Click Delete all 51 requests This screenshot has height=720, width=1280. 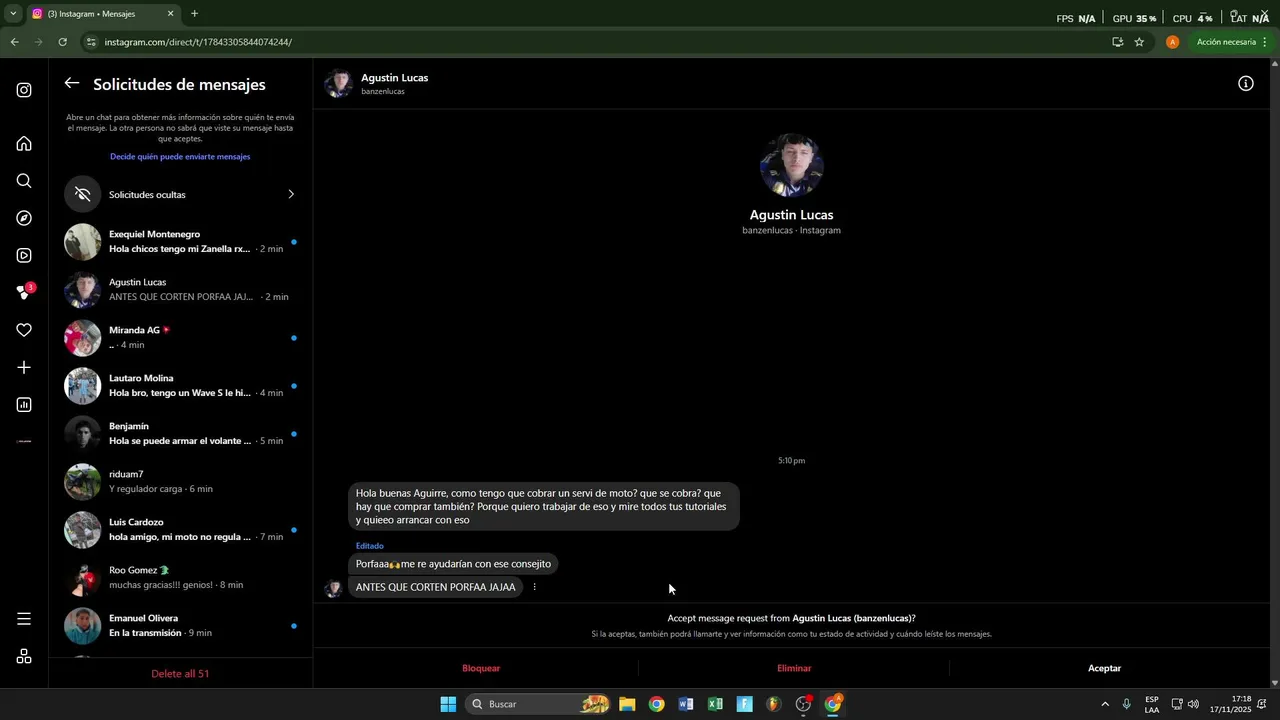click(x=180, y=674)
